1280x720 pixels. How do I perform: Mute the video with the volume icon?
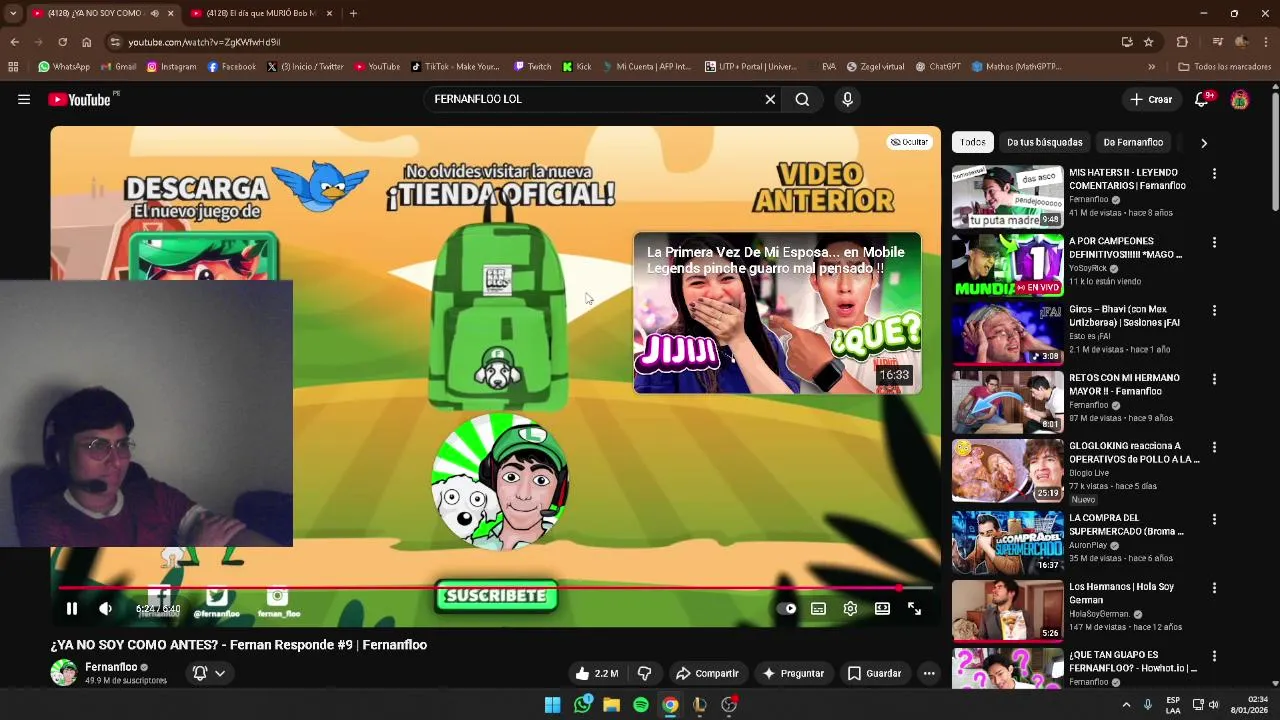[105, 608]
